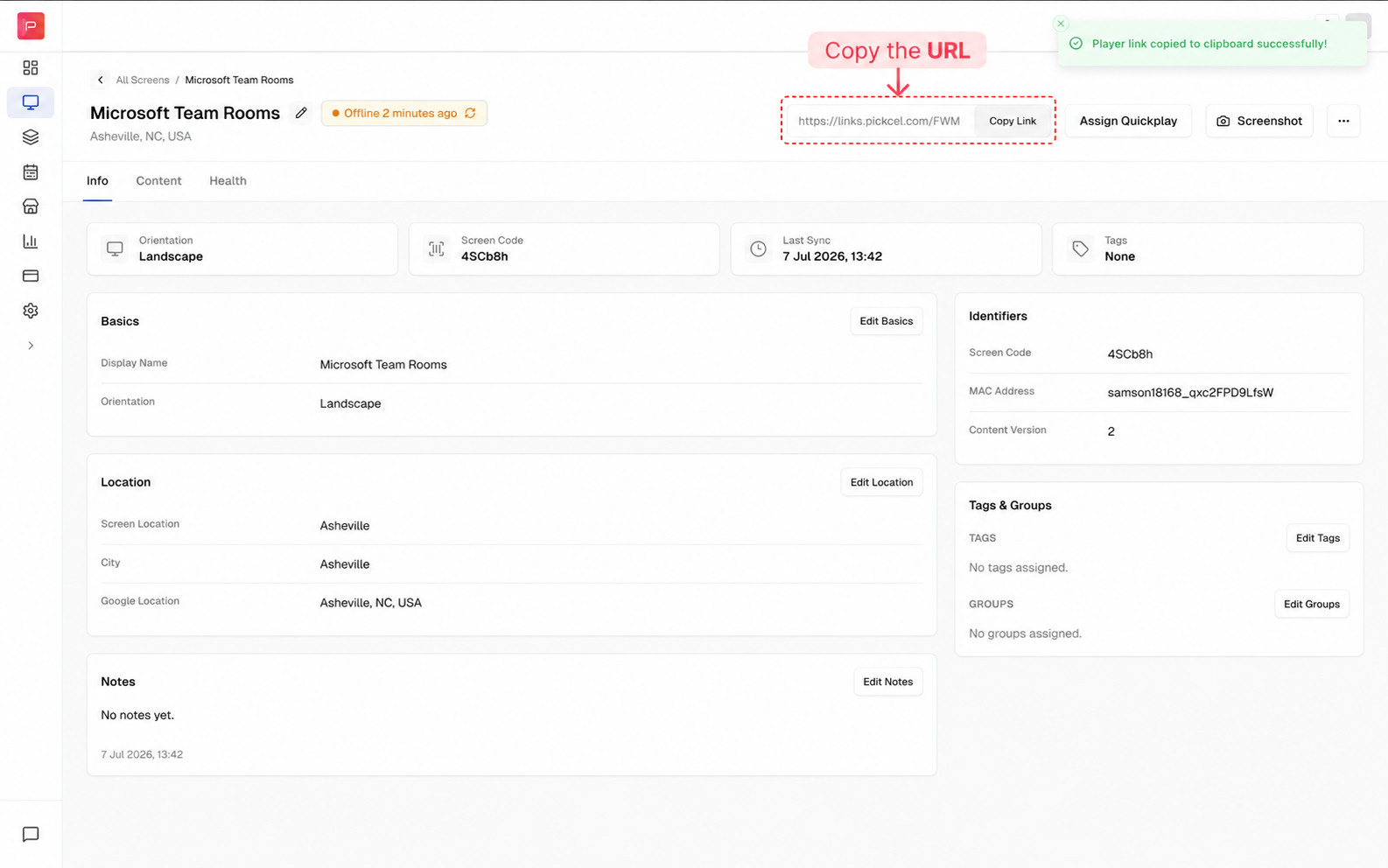Open the schedule calendar icon in sidebar

click(31, 172)
